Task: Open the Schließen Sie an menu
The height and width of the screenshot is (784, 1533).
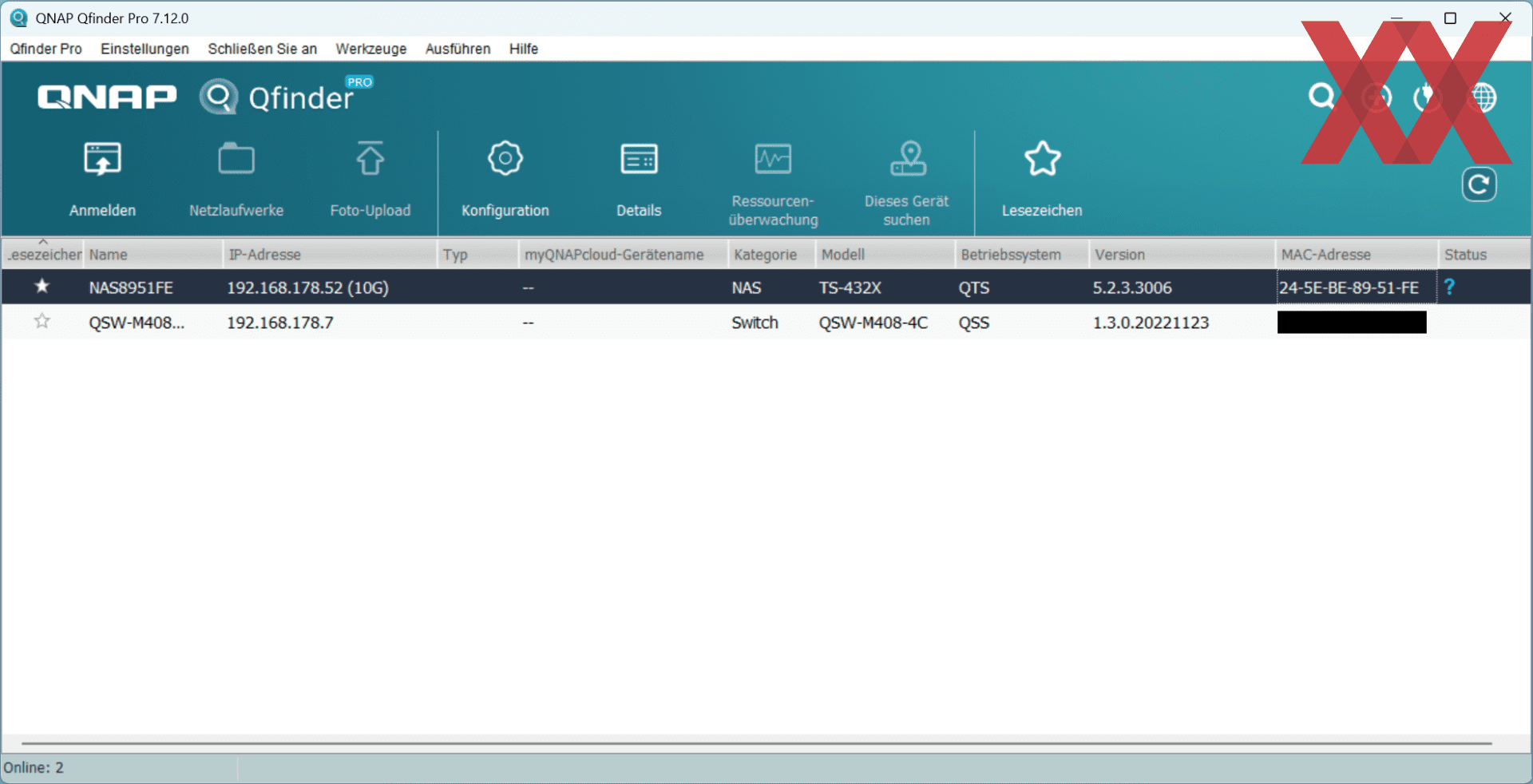Action: click(262, 49)
